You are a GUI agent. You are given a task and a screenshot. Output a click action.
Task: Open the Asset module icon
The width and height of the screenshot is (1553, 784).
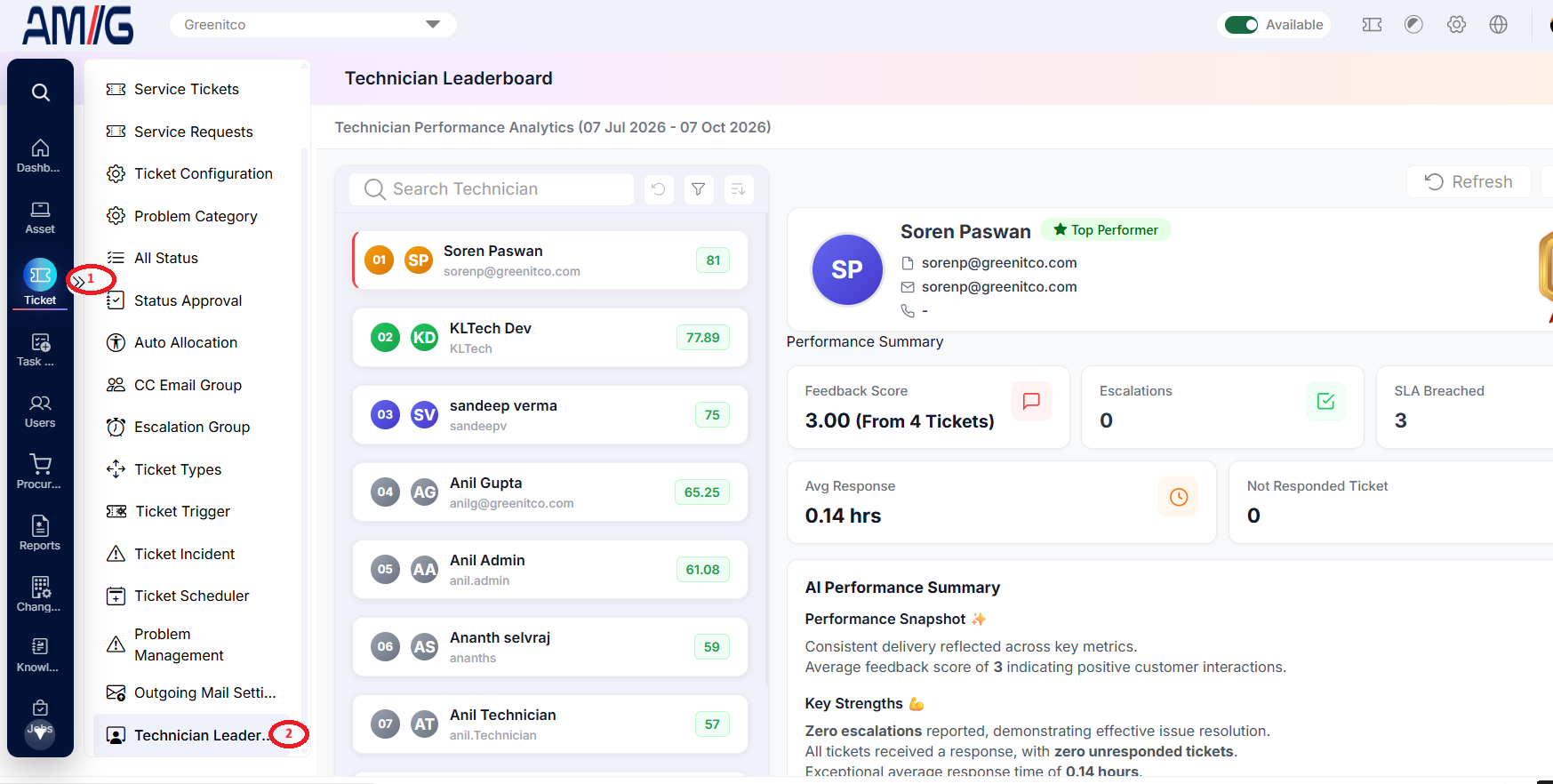(40, 218)
